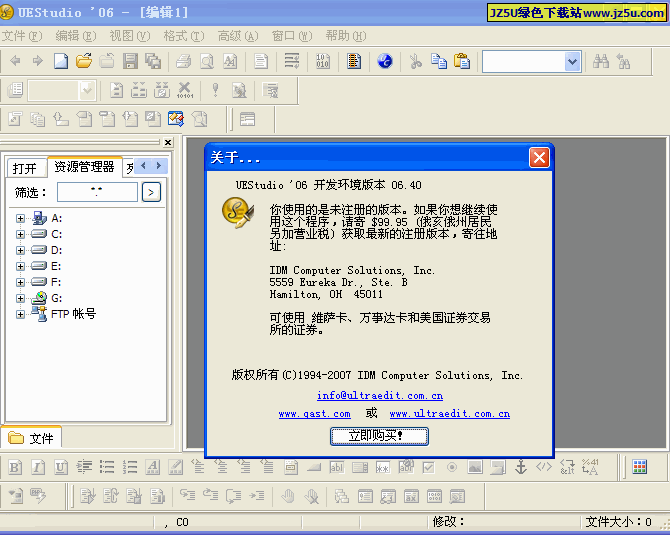Open the project toolbar dropdown arrow
The height and width of the screenshot is (535, 670).
coord(87,90)
